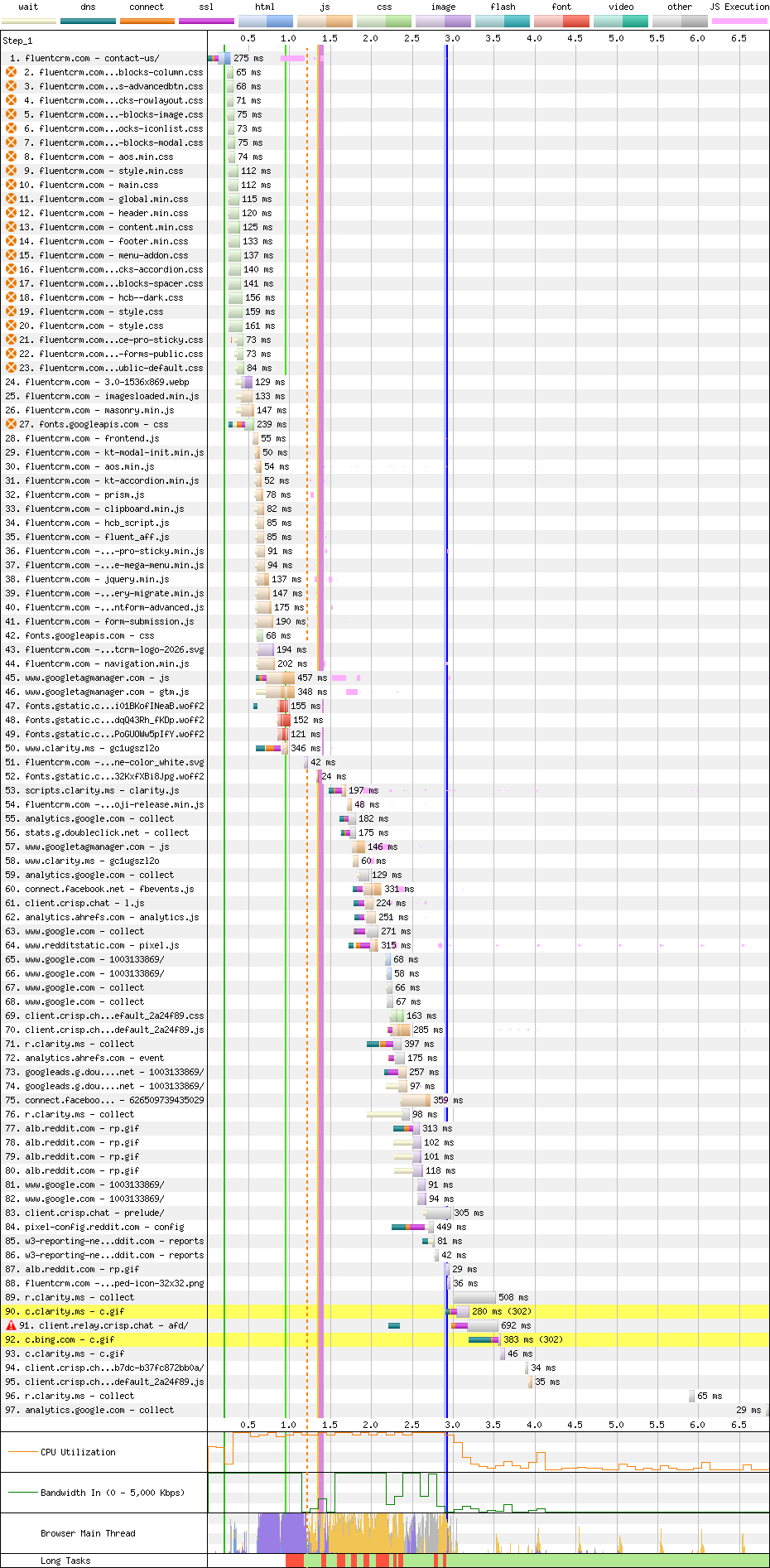The width and height of the screenshot is (770, 1568).
Task: Select blocking icon on row 11 global.min.css
Action: 12,199
